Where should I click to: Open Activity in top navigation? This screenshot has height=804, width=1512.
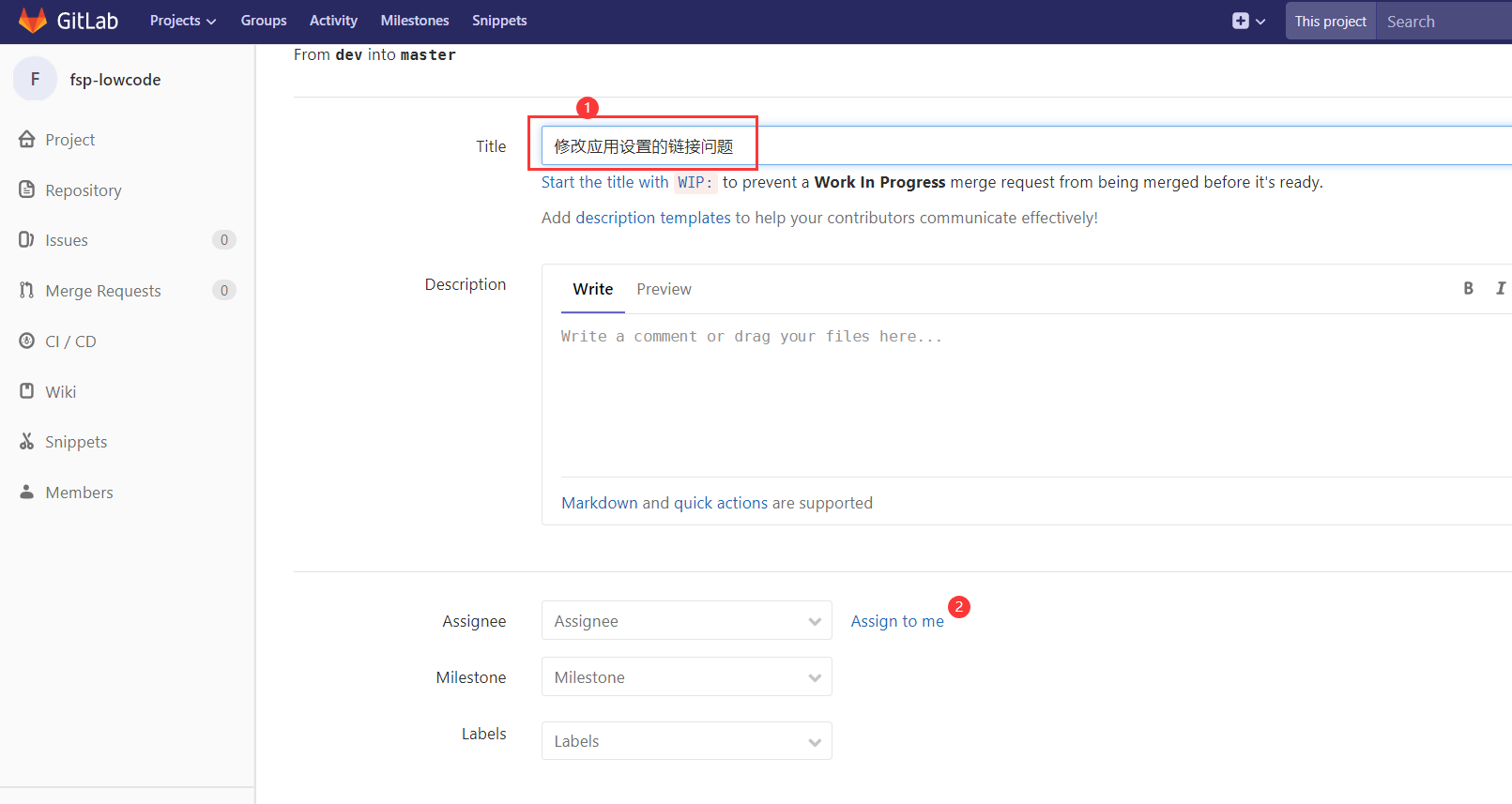click(x=333, y=21)
